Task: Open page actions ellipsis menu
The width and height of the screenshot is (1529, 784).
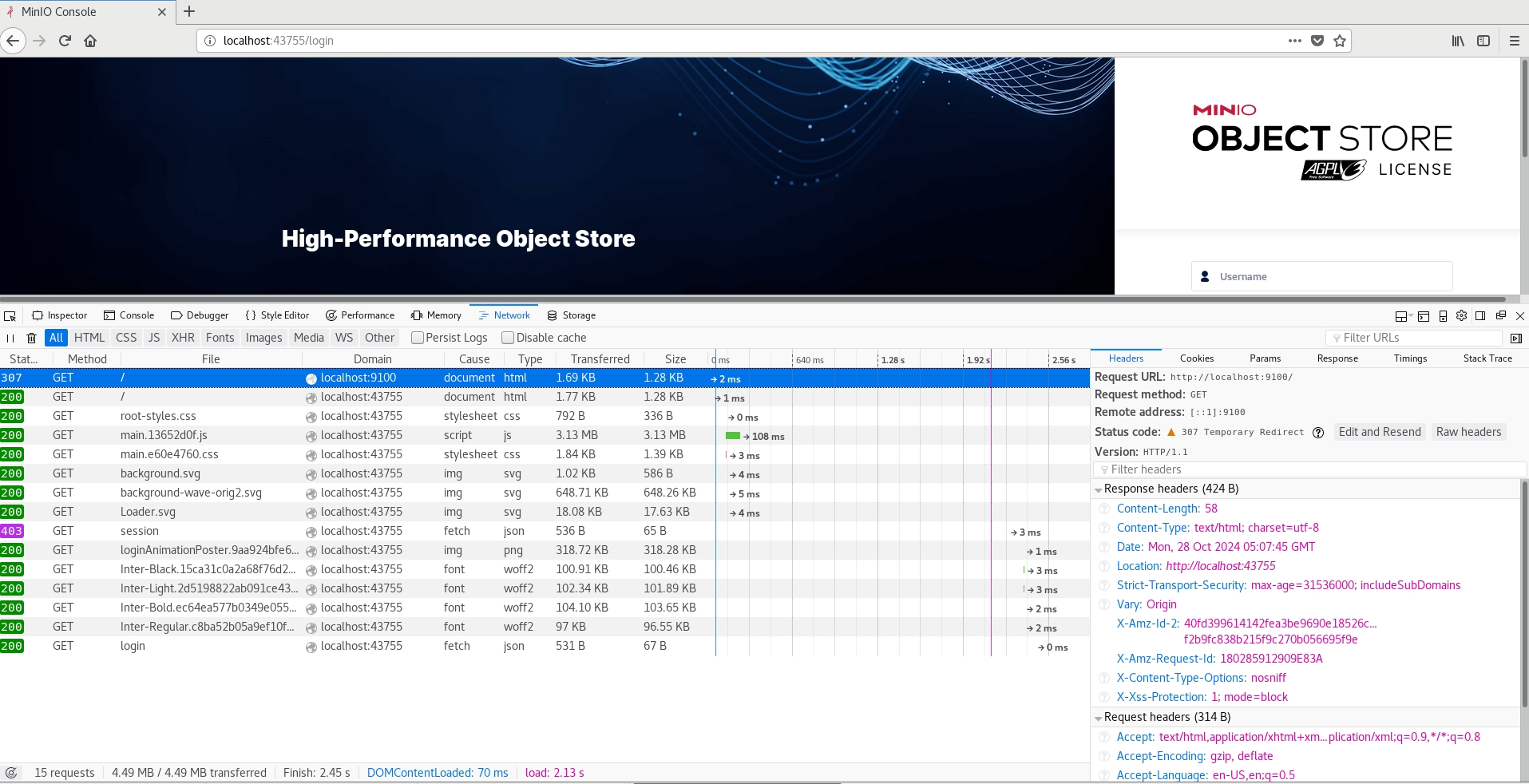Action: [1295, 41]
